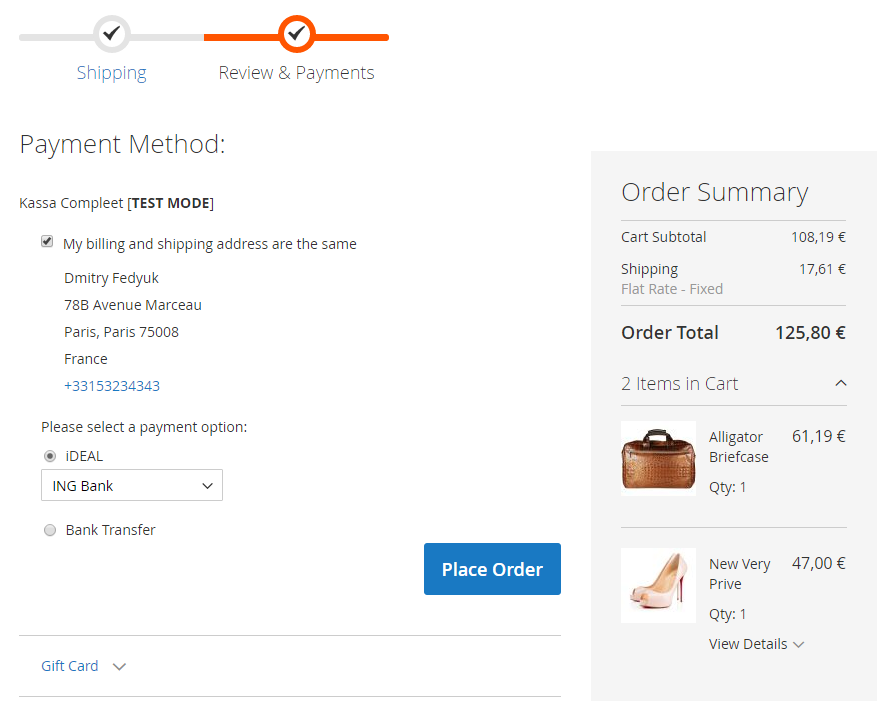Click the Alligator Briefcase product name
This screenshot has width=892, height=718.
(x=738, y=447)
